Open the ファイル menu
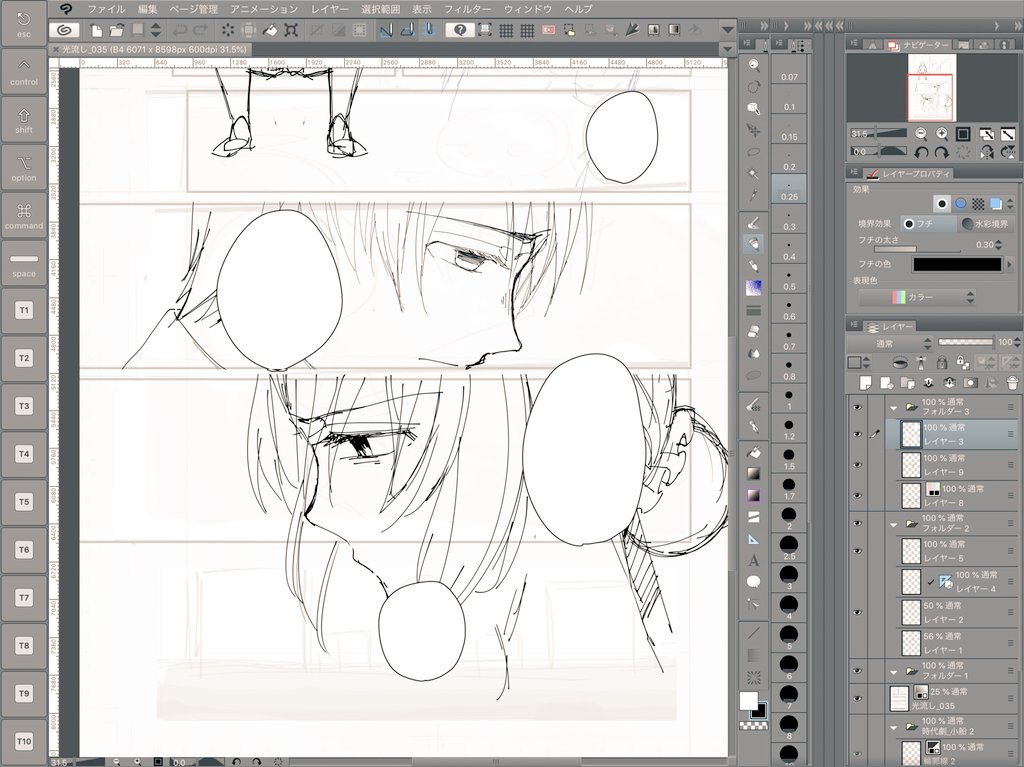This screenshot has height=767, width=1024. point(106,9)
